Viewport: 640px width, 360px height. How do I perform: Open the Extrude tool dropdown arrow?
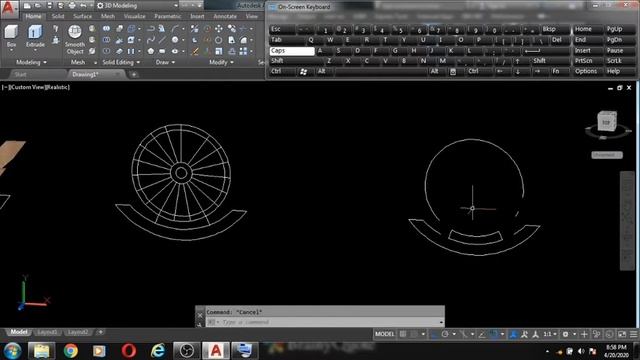coord(35,51)
